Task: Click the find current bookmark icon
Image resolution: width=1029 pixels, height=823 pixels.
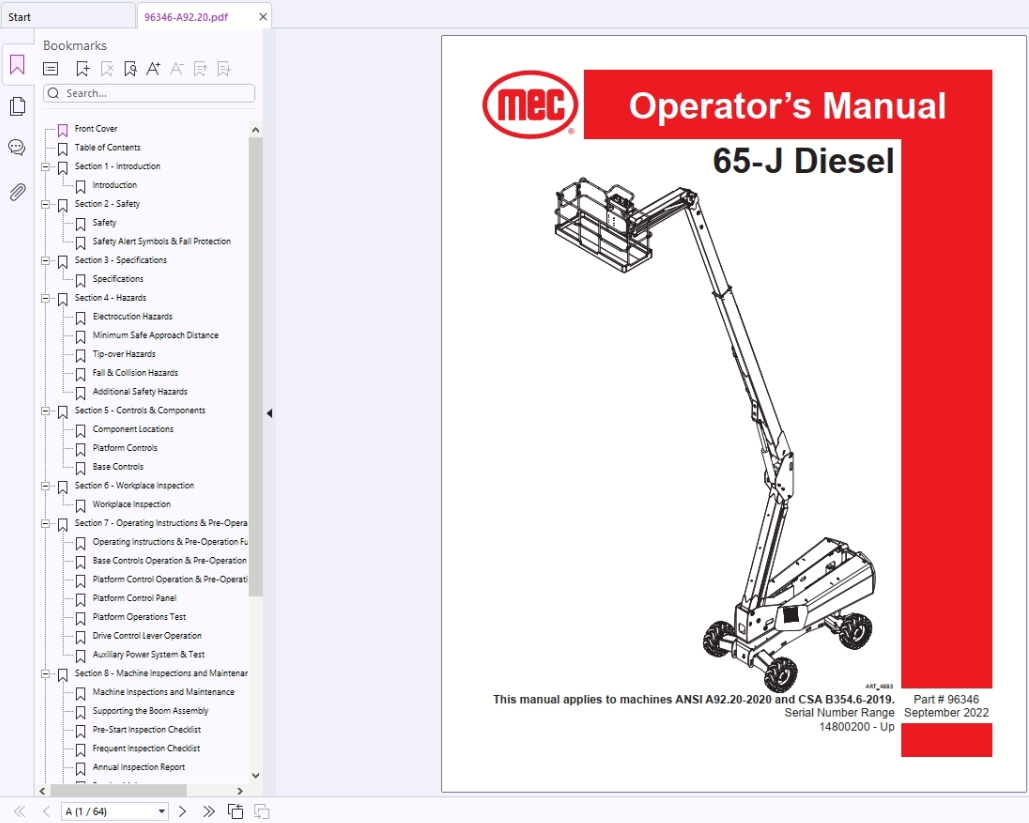Action: click(x=130, y=69)
